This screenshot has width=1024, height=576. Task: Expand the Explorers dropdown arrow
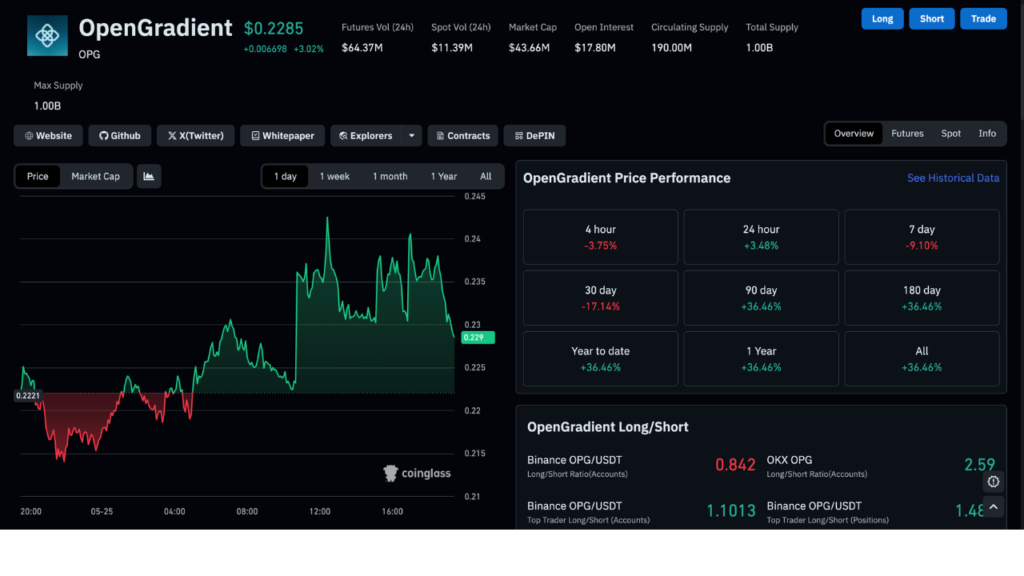tap(411, 136)
